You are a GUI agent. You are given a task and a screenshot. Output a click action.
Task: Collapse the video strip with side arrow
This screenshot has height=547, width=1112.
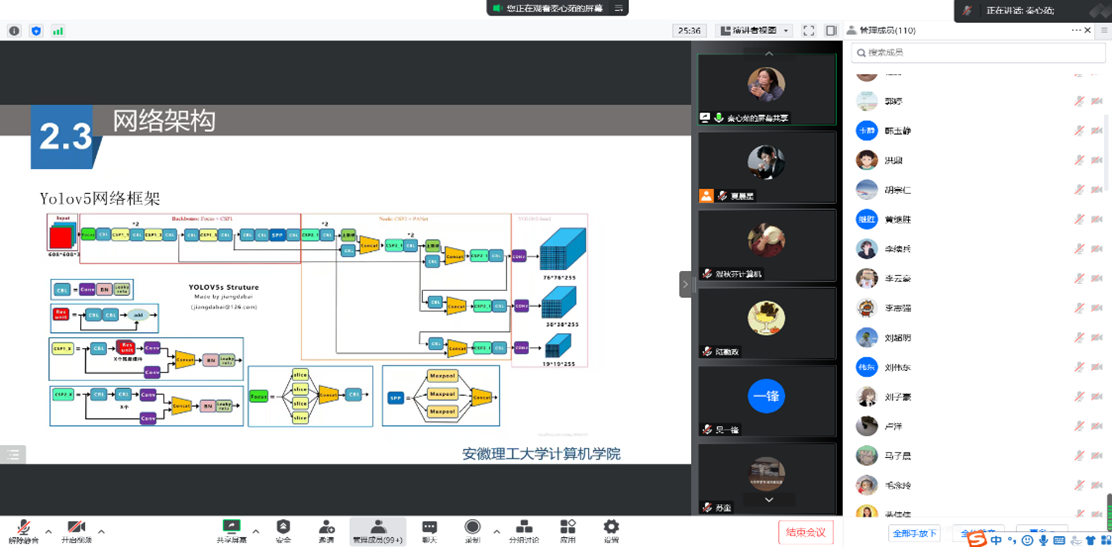click(x=685, y=284)
